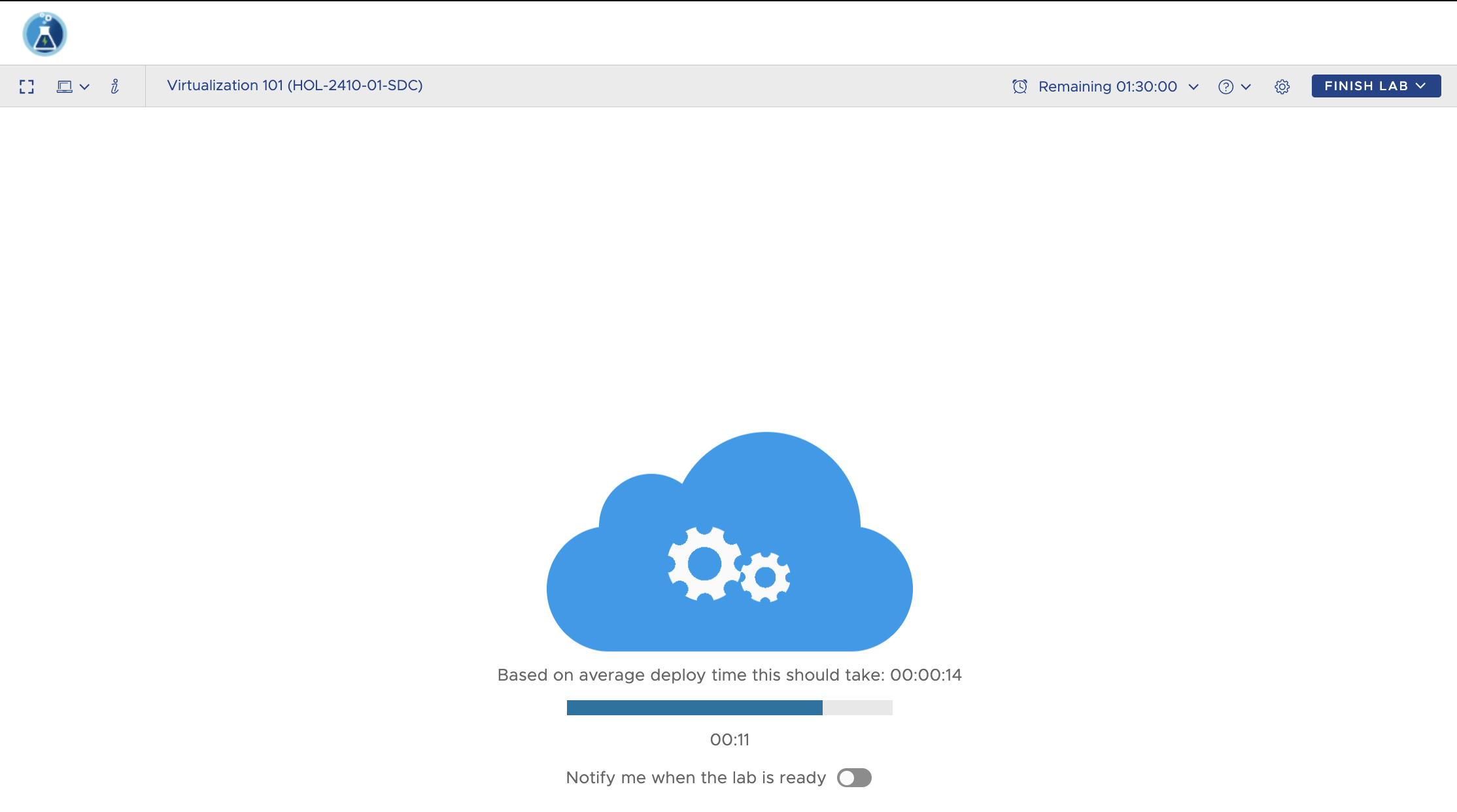Enter fullscreen mode via the expand icon
Image resolution: width=1457 pixels, height=812 pixels.
pyautogui.click(x=27, y=87)
